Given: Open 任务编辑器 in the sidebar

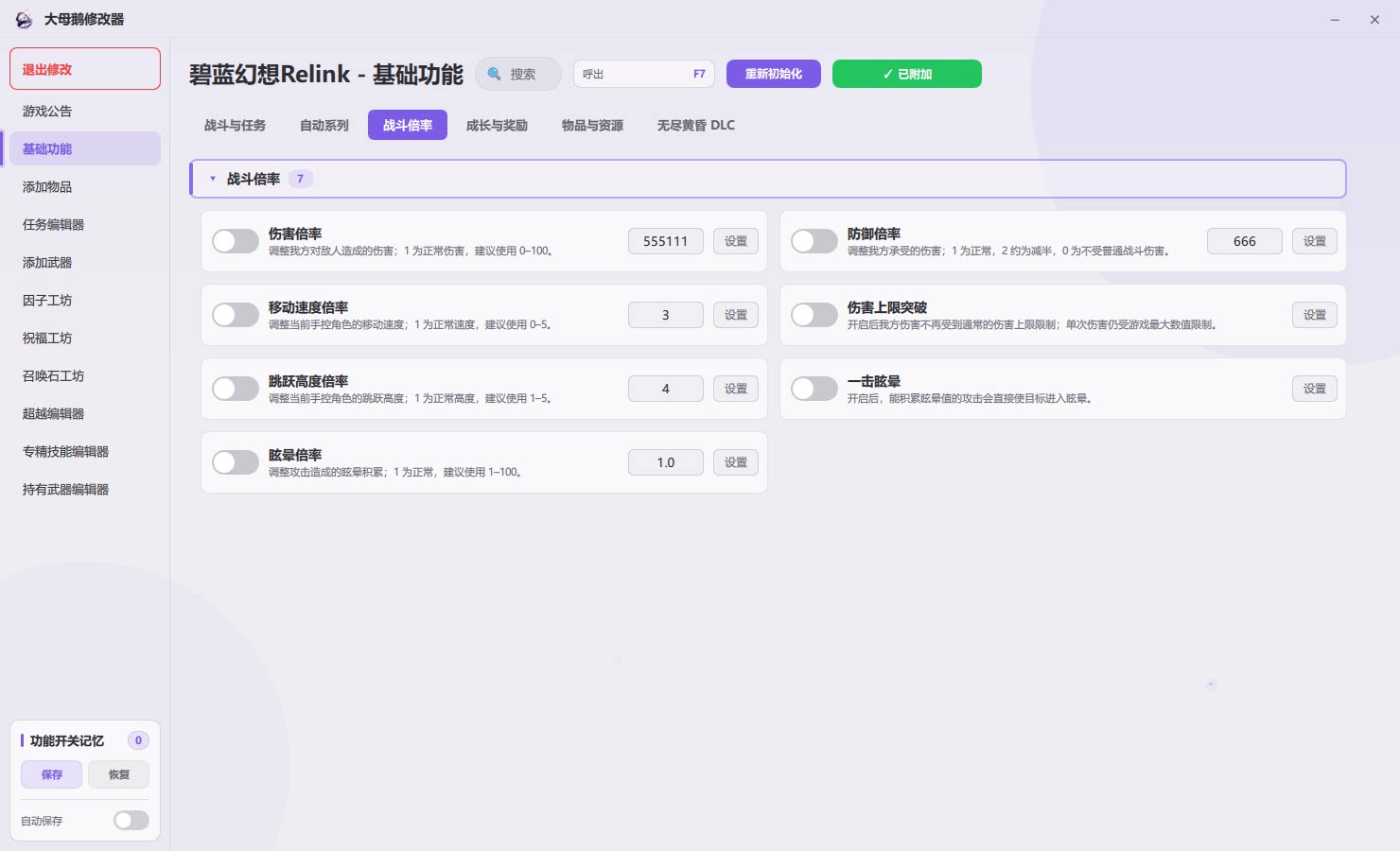Looking at the screenshot, I should pyautogui.click(x=85, y=224).
